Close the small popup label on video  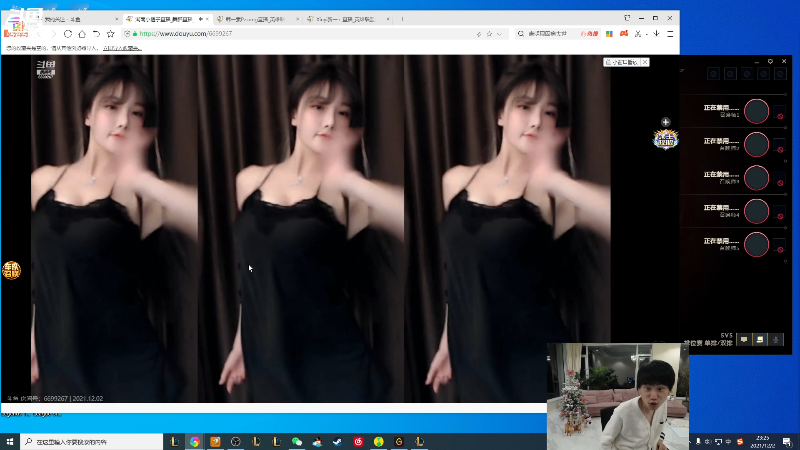click(x=645, y=62)
